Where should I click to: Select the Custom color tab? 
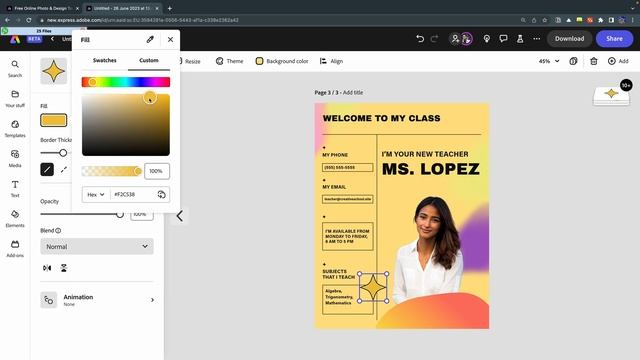tap(149, 60)
